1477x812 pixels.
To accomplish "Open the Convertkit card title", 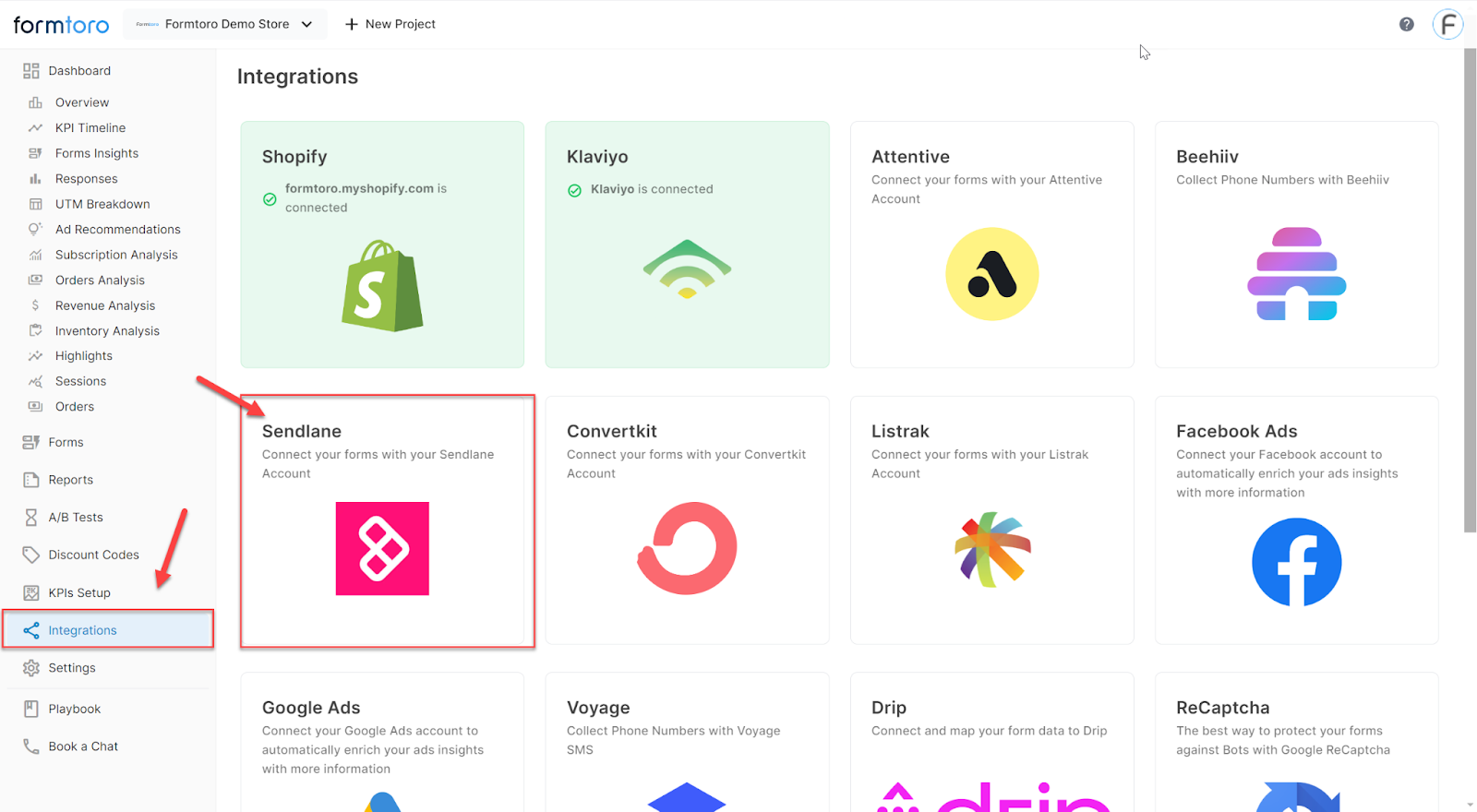I will pos(612,431).
